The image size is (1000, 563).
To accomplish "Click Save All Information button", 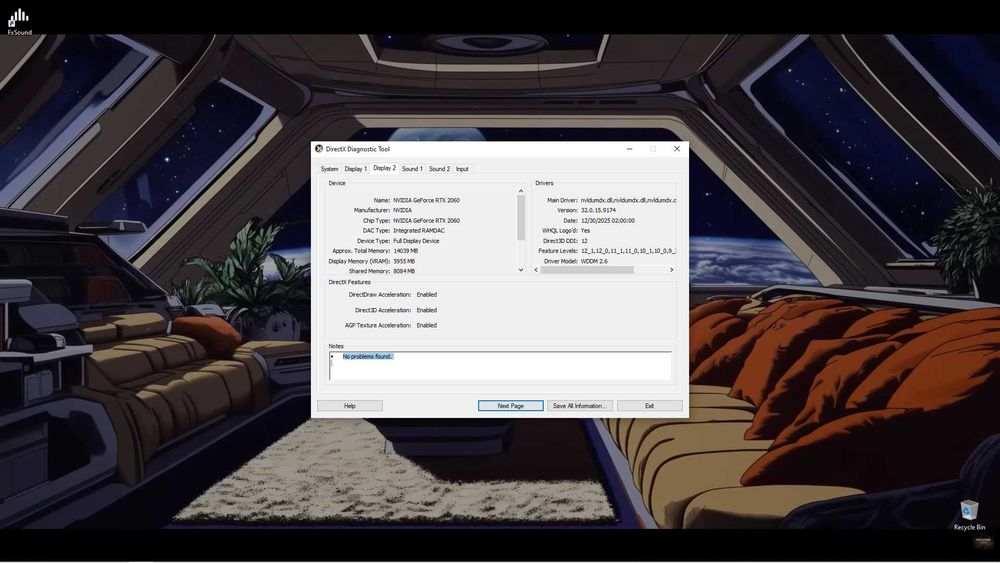I will point(580,406).
